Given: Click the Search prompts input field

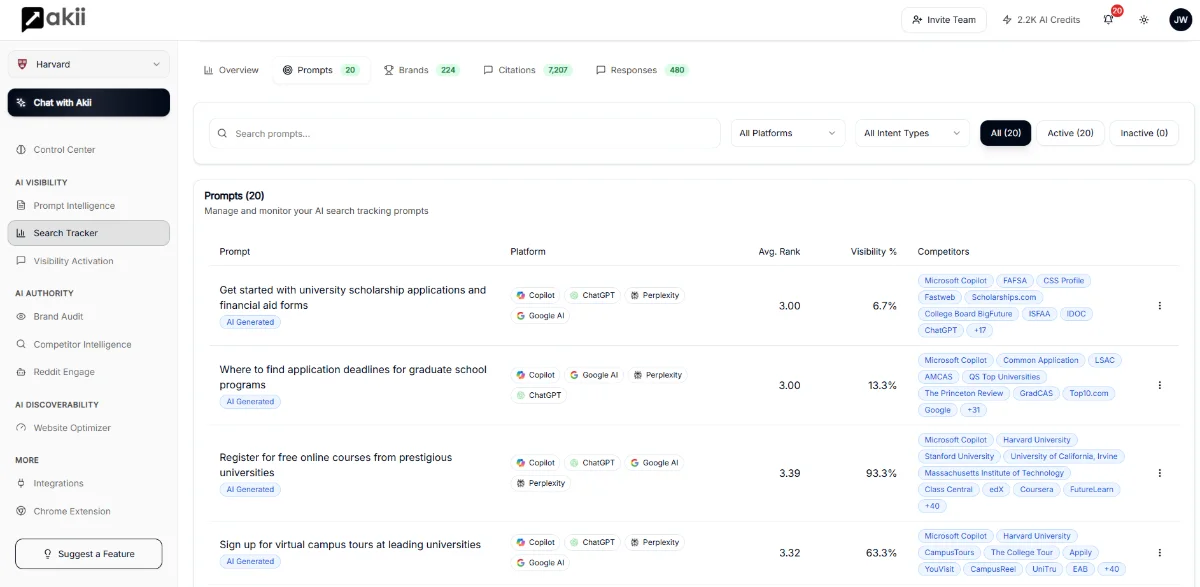Looking at the screenshot, I should pos(465,133).
